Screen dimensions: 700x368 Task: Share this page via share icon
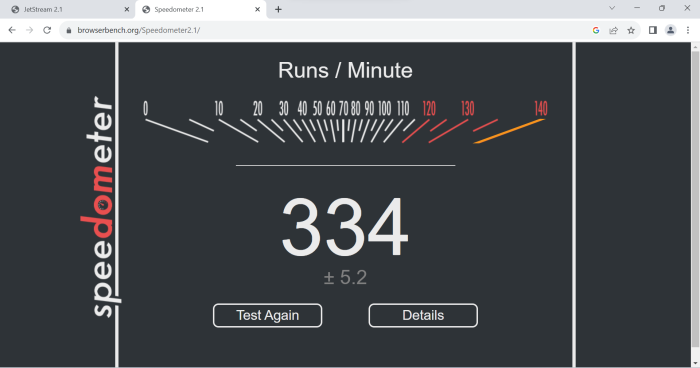(x=613, y=30)
